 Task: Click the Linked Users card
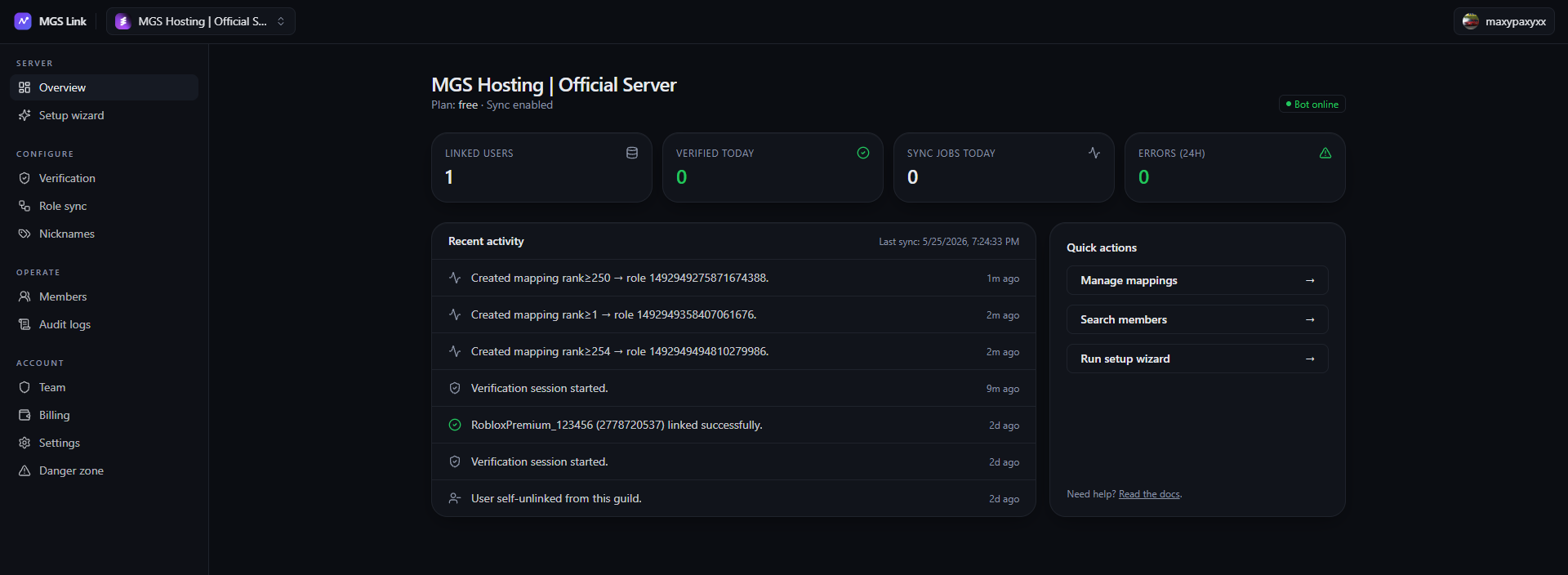[541, 167]
